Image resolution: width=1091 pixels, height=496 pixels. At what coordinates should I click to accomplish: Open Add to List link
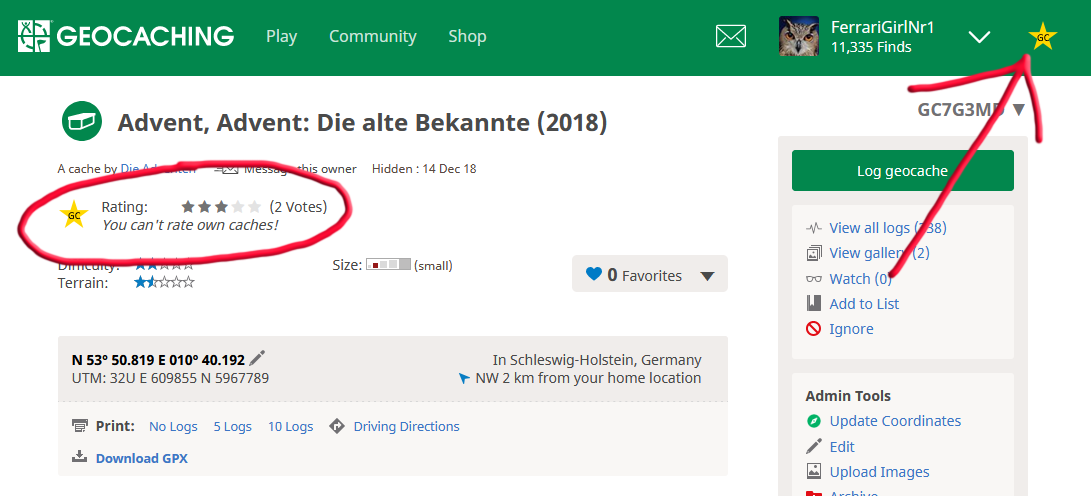pyautogui.click(x=863, y=303)
